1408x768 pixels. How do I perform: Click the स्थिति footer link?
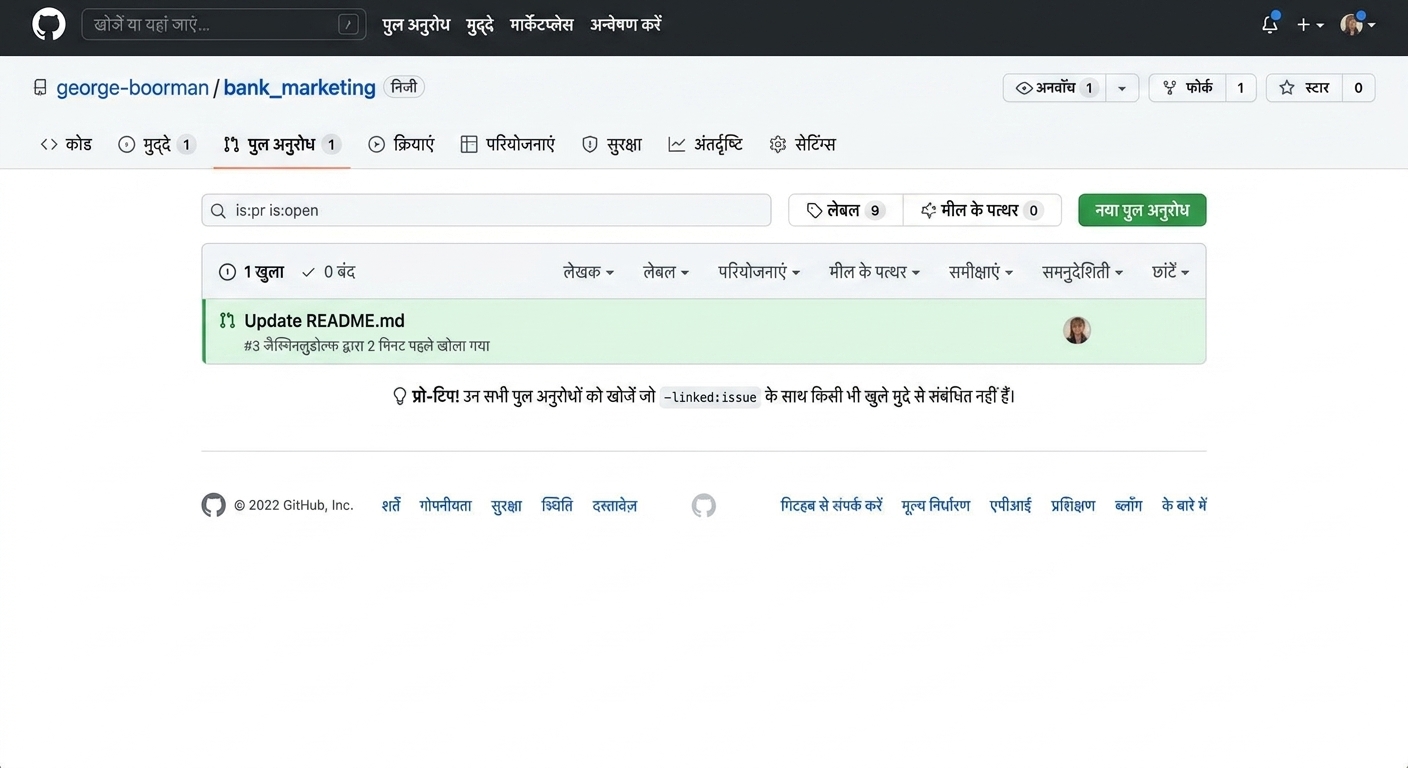[x=557, y=505]
